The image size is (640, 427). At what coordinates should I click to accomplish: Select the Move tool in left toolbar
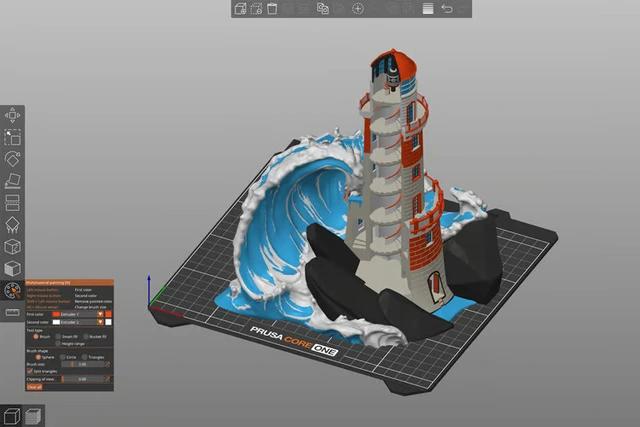click(13, 116)
